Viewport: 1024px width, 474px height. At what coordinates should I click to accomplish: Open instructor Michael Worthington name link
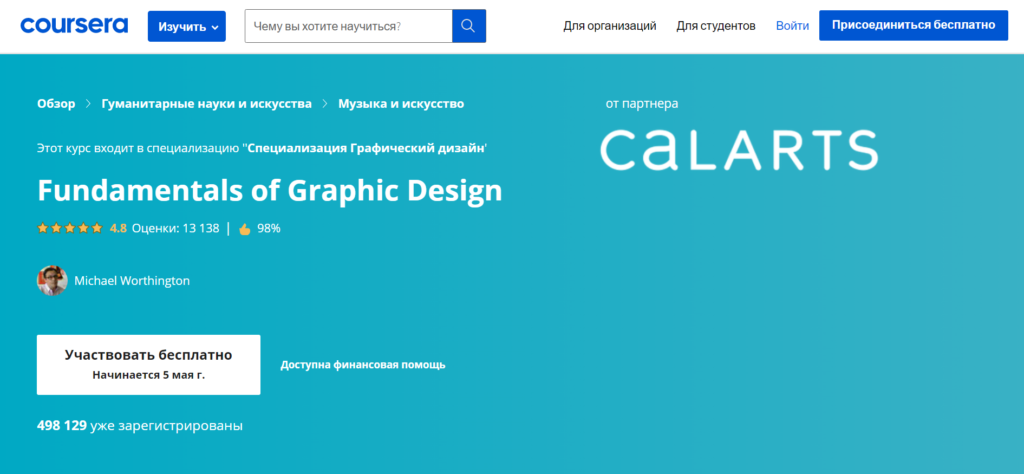(132, 281)
